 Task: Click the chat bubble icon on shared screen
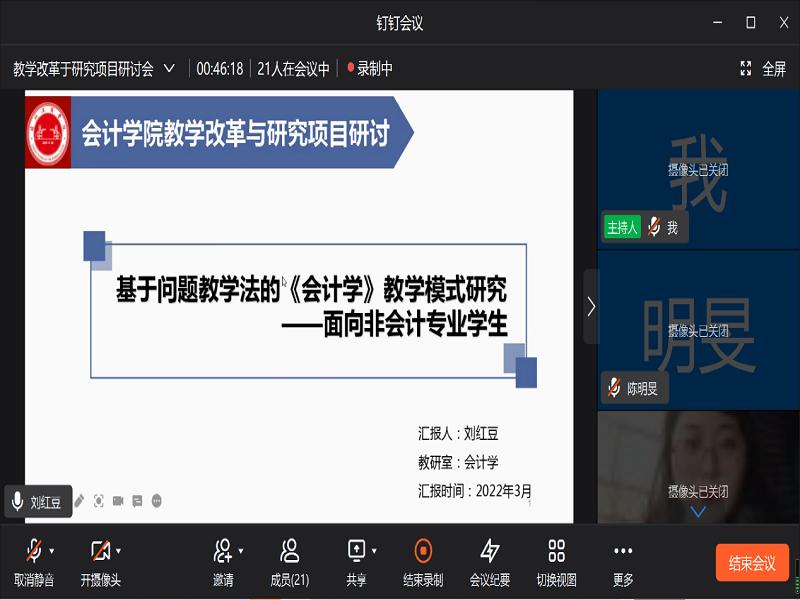pos(137,500)
